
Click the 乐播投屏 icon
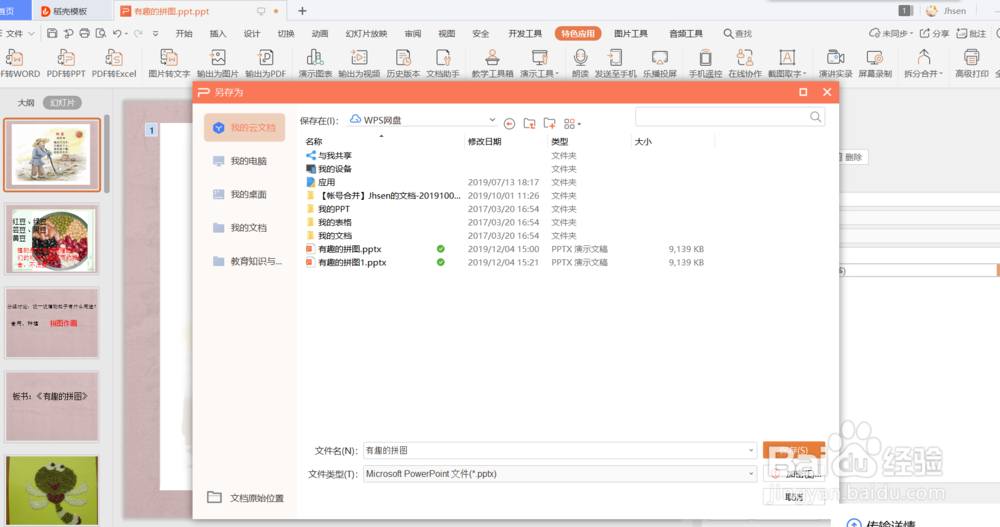(x=659, y=58)
